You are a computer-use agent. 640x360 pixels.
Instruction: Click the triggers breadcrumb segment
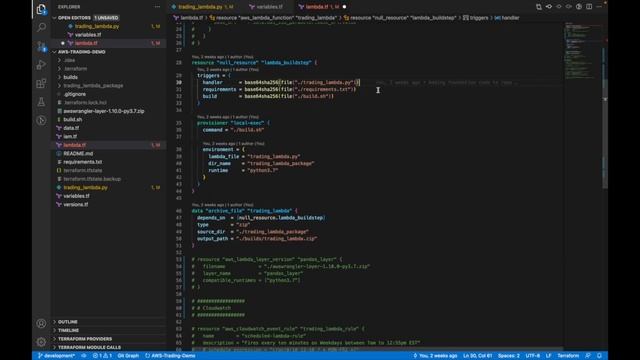click(x=476, y=18)
